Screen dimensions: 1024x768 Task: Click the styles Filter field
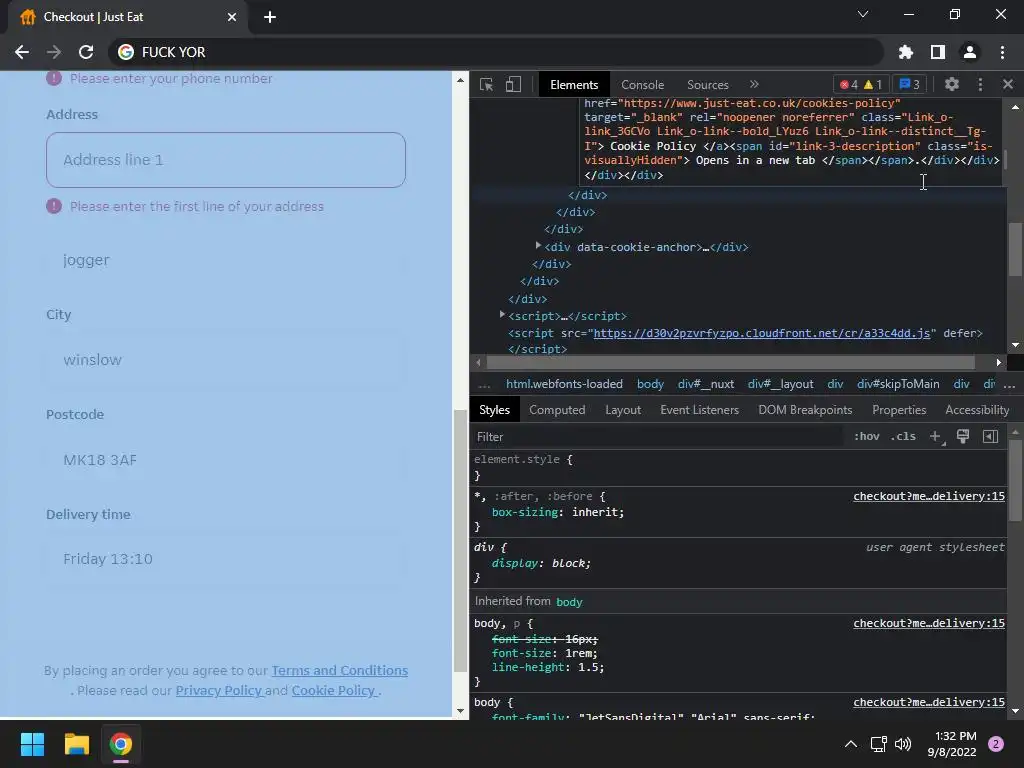tap(658, 437)
